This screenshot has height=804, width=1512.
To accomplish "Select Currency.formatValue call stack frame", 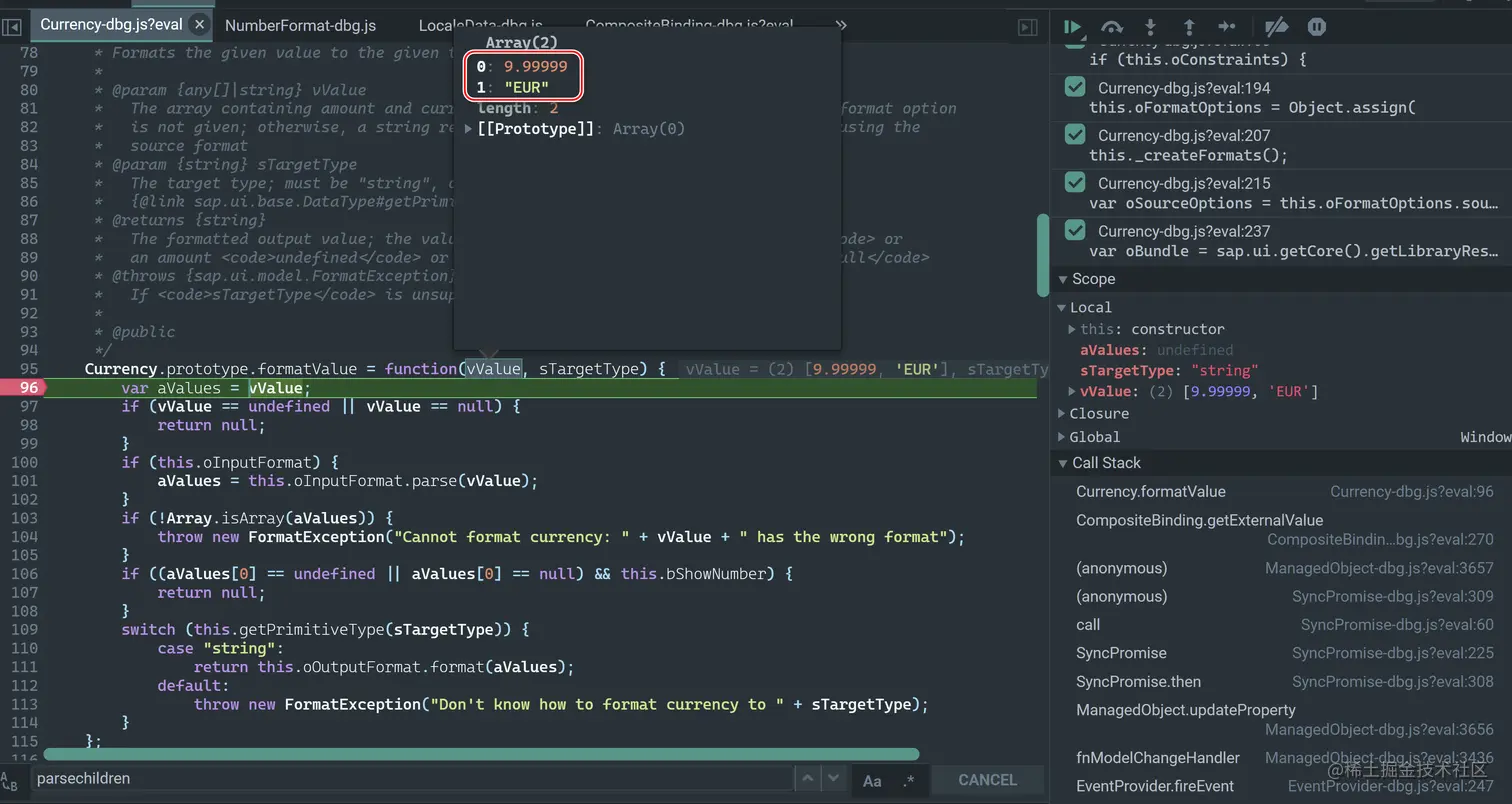I will [1150, 492].
